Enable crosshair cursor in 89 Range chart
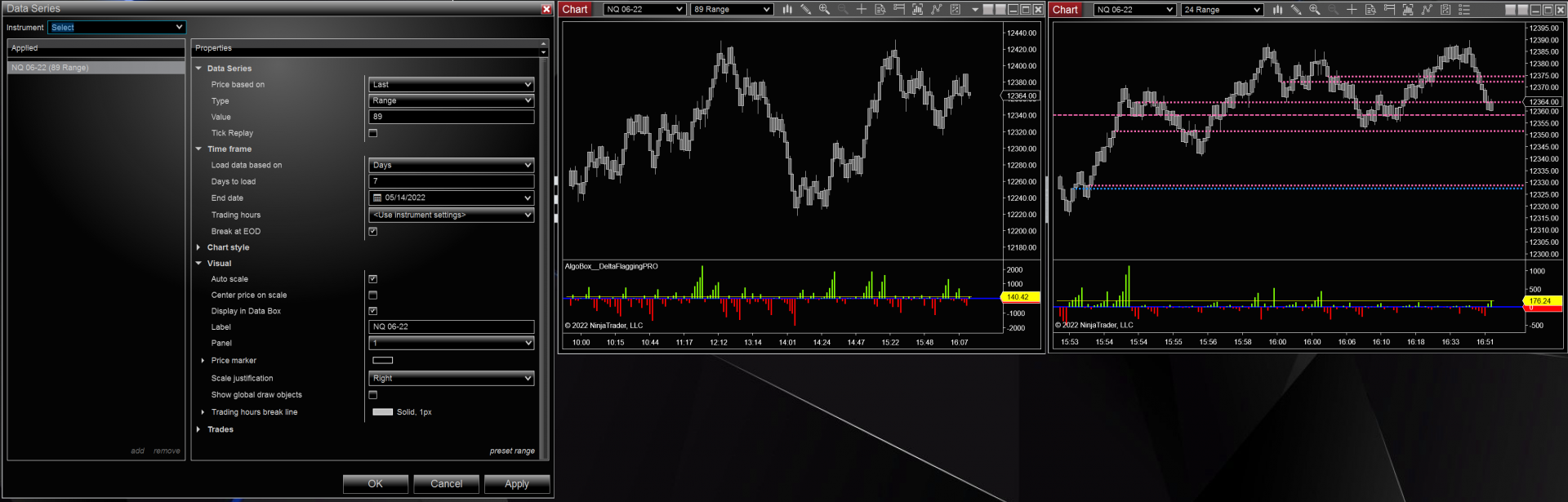The image size is (1568, 502). tap(862, 9)
